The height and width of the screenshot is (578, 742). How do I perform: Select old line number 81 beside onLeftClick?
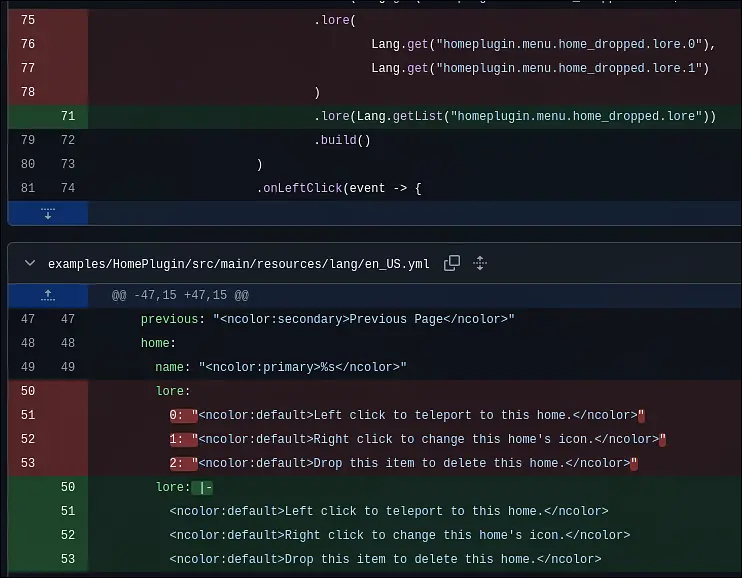point(28,188)
